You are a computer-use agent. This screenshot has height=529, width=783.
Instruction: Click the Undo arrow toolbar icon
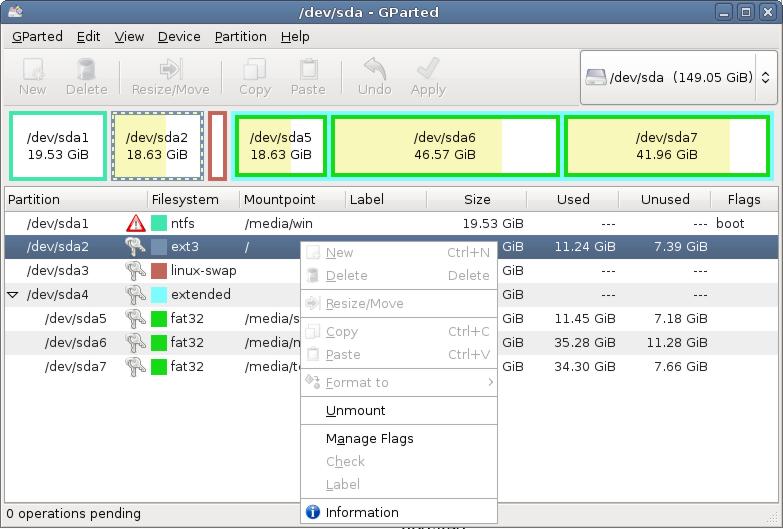[375, 69]
